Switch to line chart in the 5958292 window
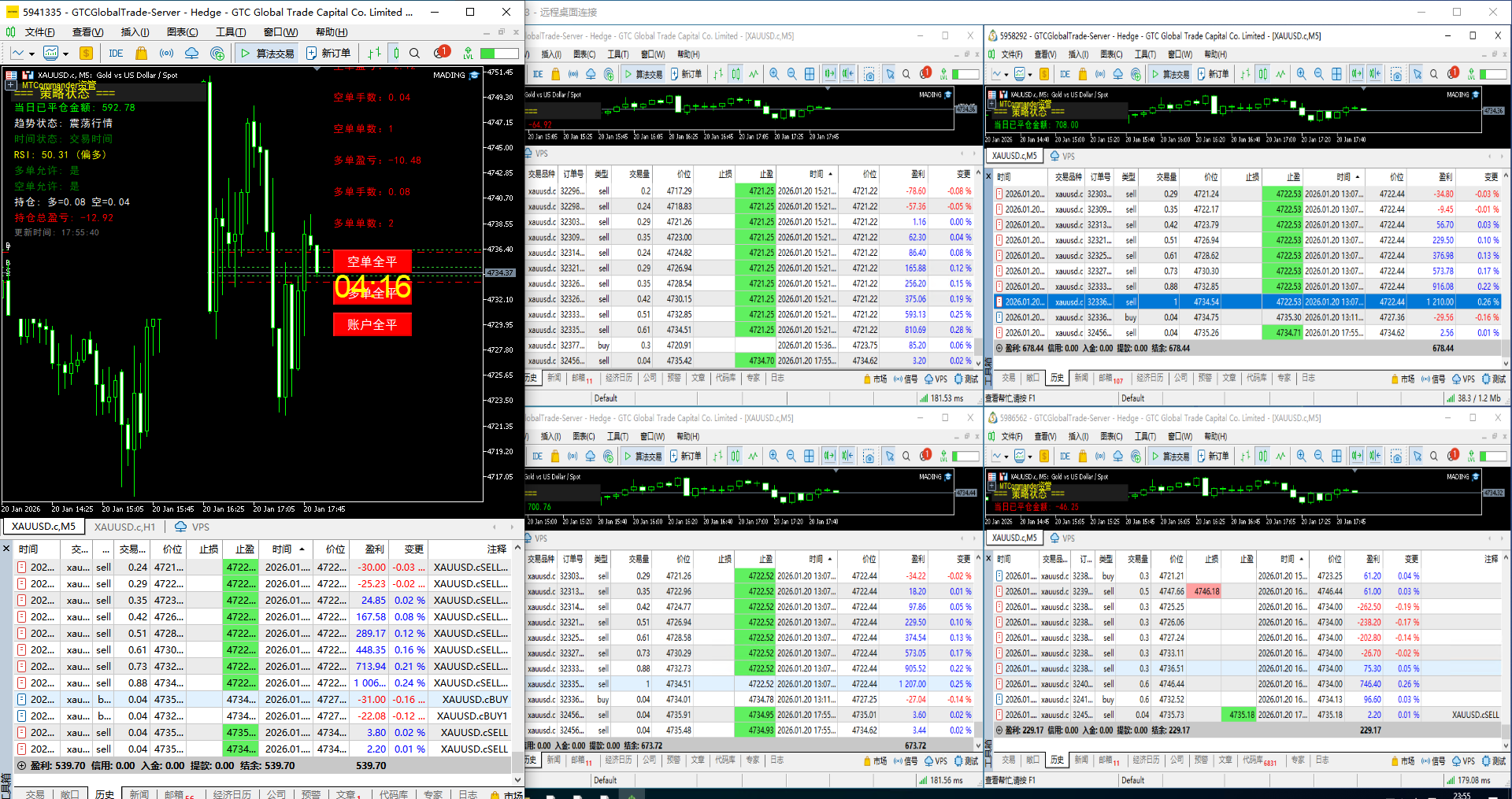Screen dimensions: 1512x799 [x=1280, y=74]
